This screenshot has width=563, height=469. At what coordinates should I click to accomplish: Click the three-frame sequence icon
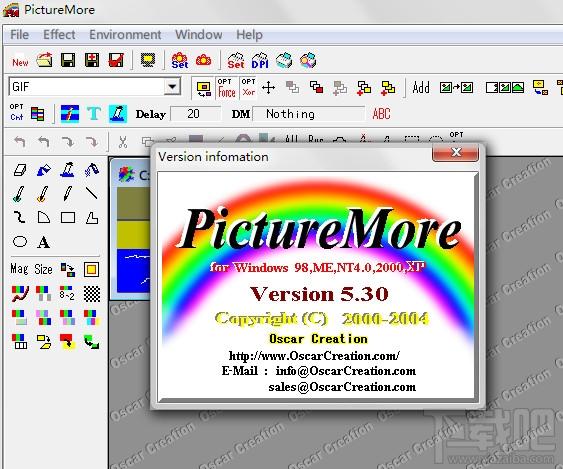point(504,87)
